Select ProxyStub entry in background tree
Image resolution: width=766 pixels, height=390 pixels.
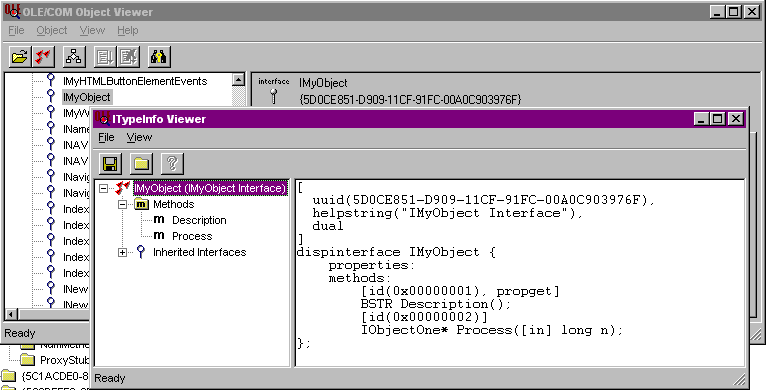[x=64, y=361]
